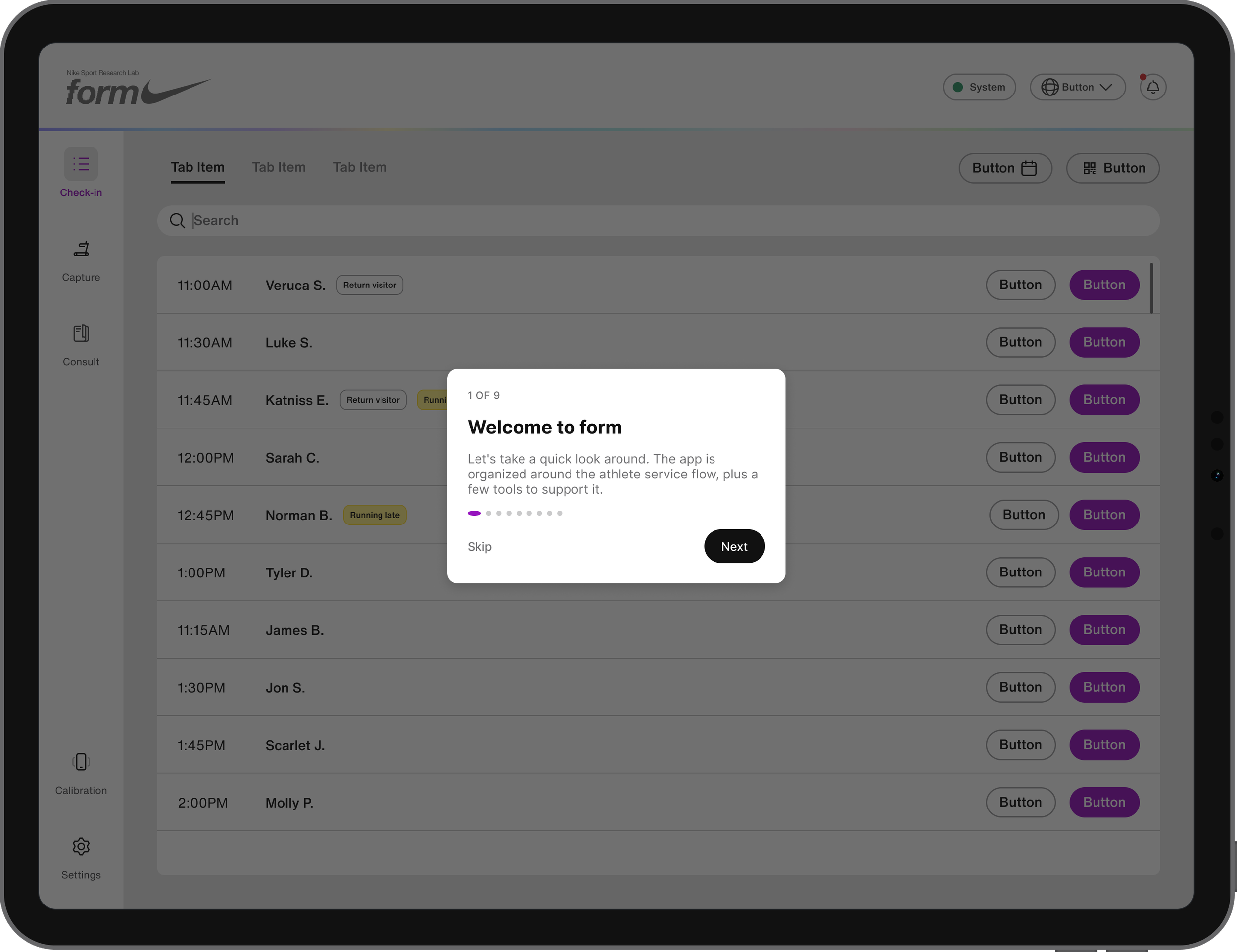Click the appointment list scrollbar
This screenshot has width=1237, height=952.
pos(1151,287)
